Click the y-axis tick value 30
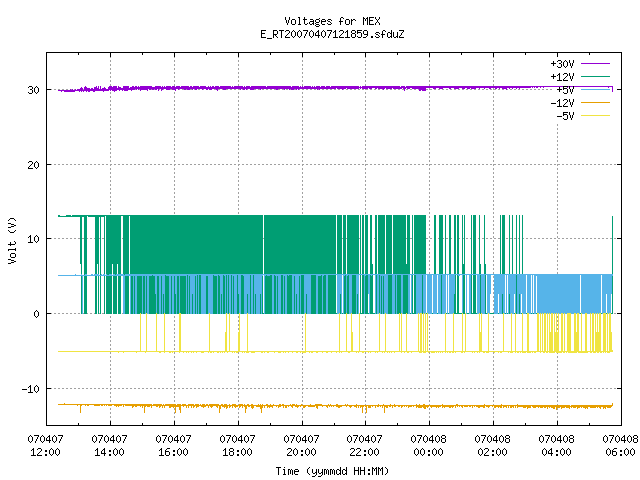Viewport: 640px width, 480px height. coord(33,90)
